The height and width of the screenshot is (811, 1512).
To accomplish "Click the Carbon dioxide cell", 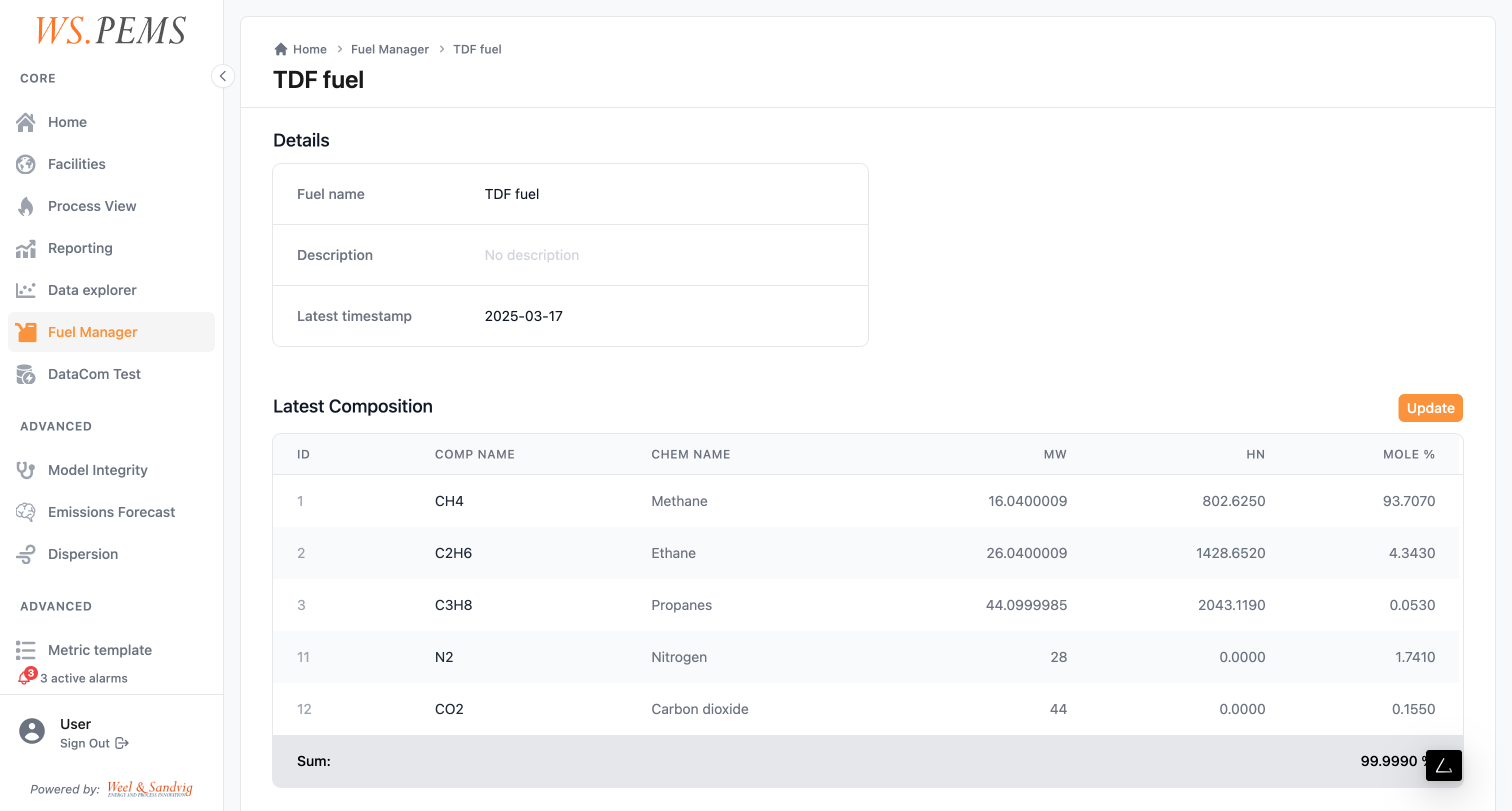I will coord(699,709).
